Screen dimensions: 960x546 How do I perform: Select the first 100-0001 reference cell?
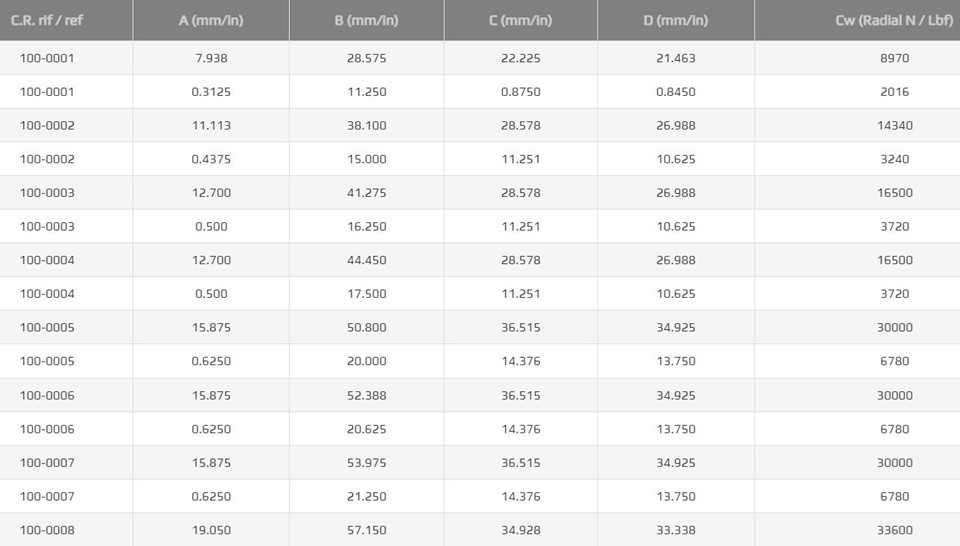(47, 58)
